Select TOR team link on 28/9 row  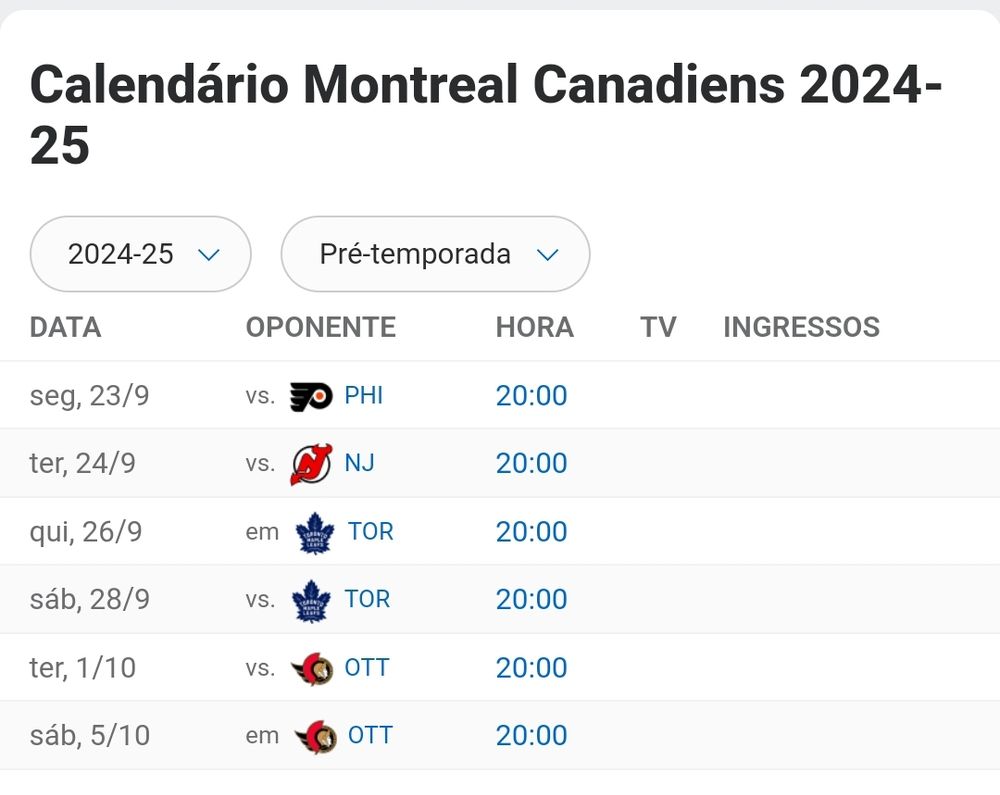(367, 600)
